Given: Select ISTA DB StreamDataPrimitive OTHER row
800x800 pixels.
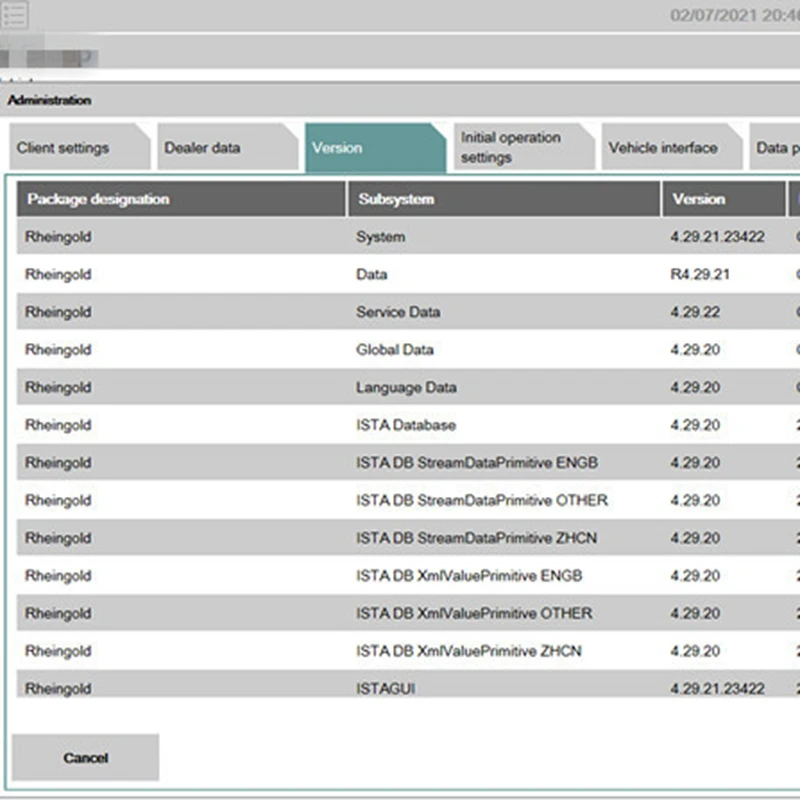Looking at the screenshot, I should point(408,500).
